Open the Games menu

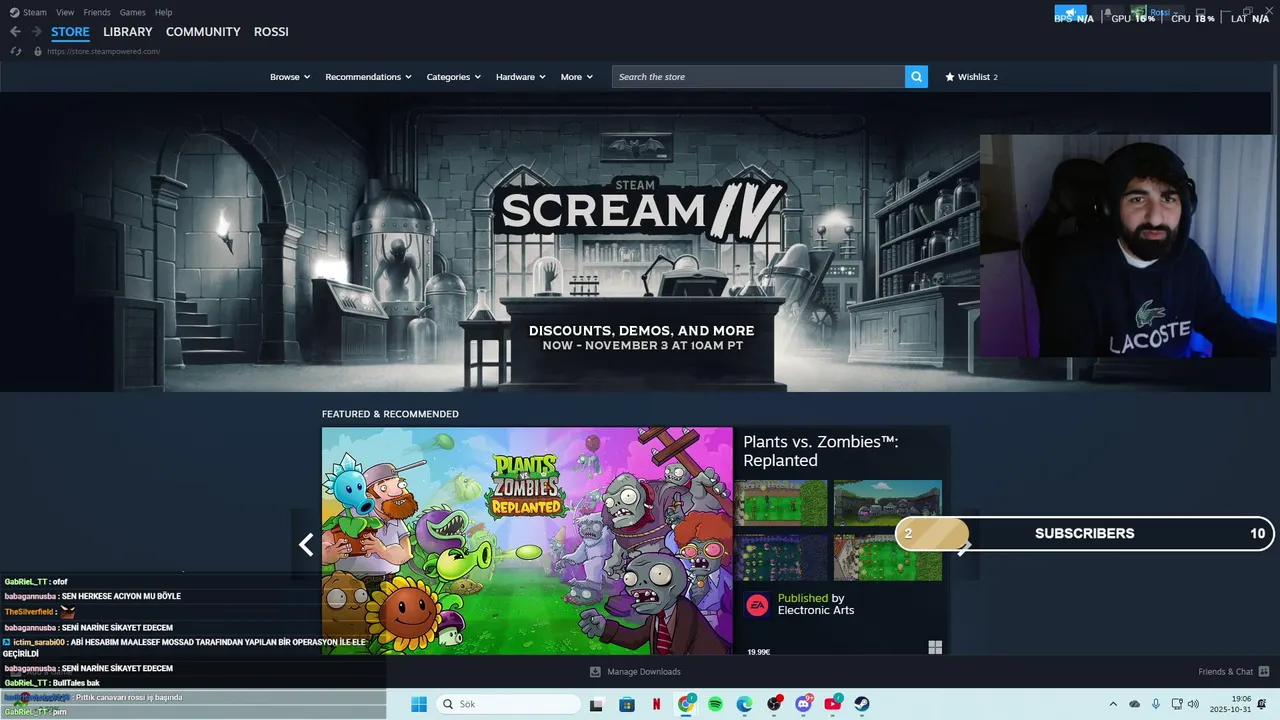(x=132, y=13)
